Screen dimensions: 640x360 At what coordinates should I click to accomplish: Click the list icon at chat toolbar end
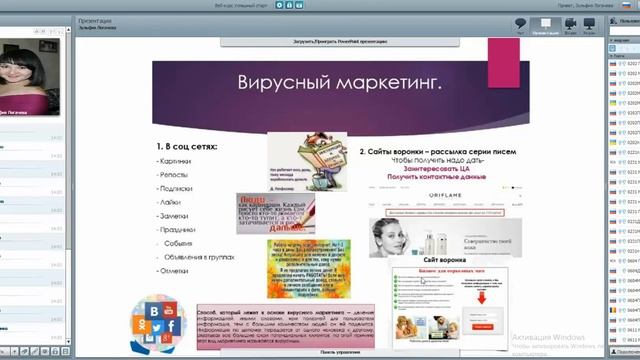(x=65, y=351)
